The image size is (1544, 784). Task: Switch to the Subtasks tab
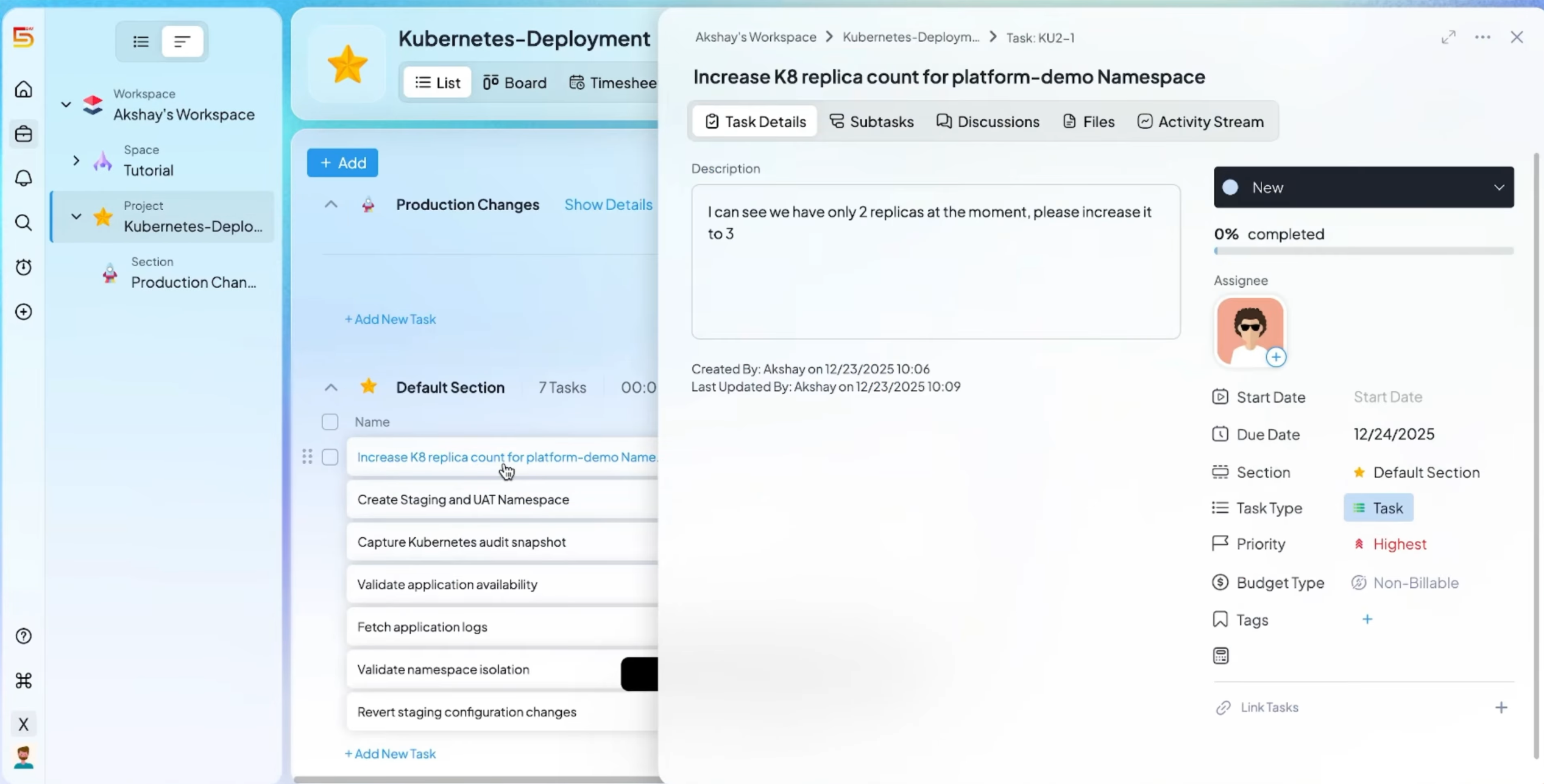[871, 122]
